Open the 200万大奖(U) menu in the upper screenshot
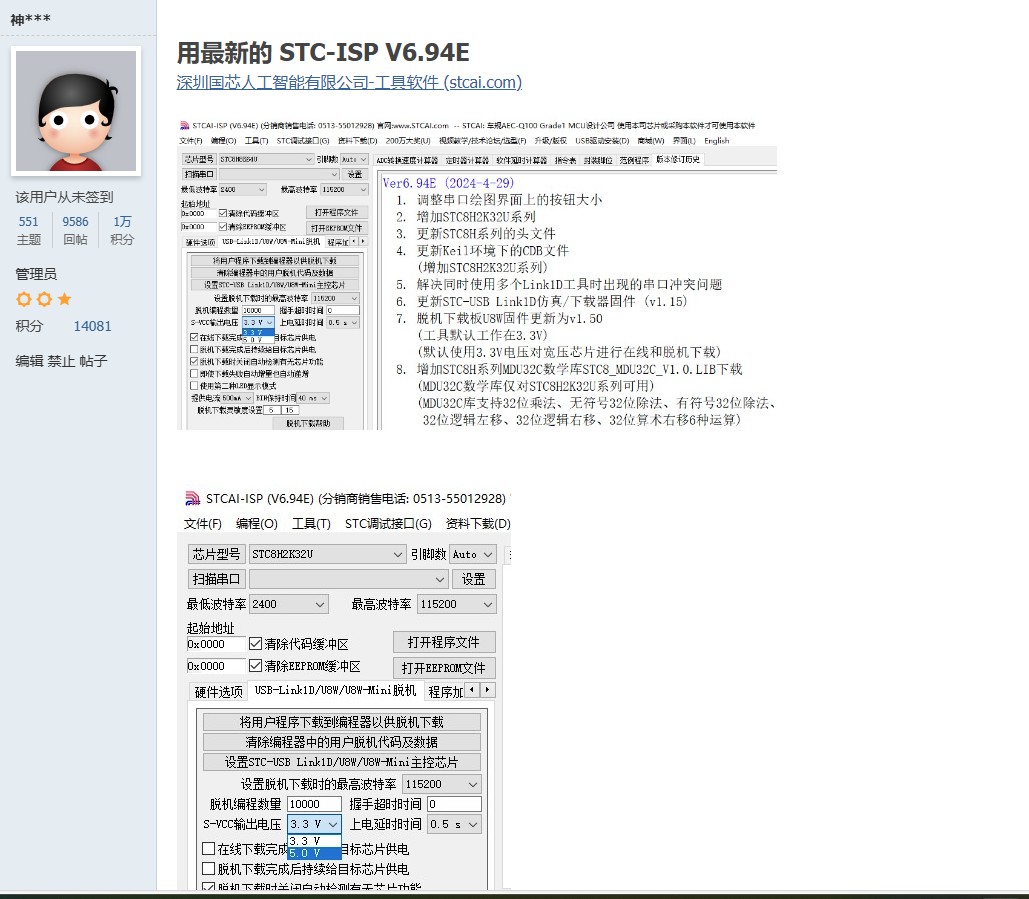This screenshot has height=899, width=1029. tap(408, 140)
